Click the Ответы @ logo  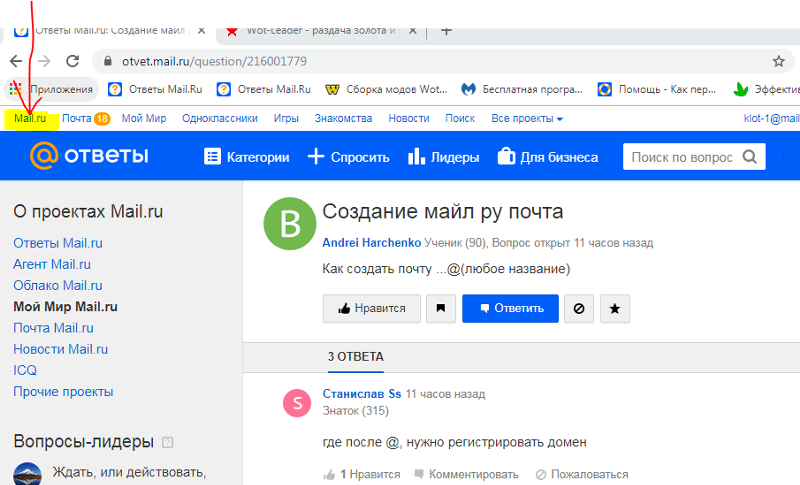pos(89,156)
